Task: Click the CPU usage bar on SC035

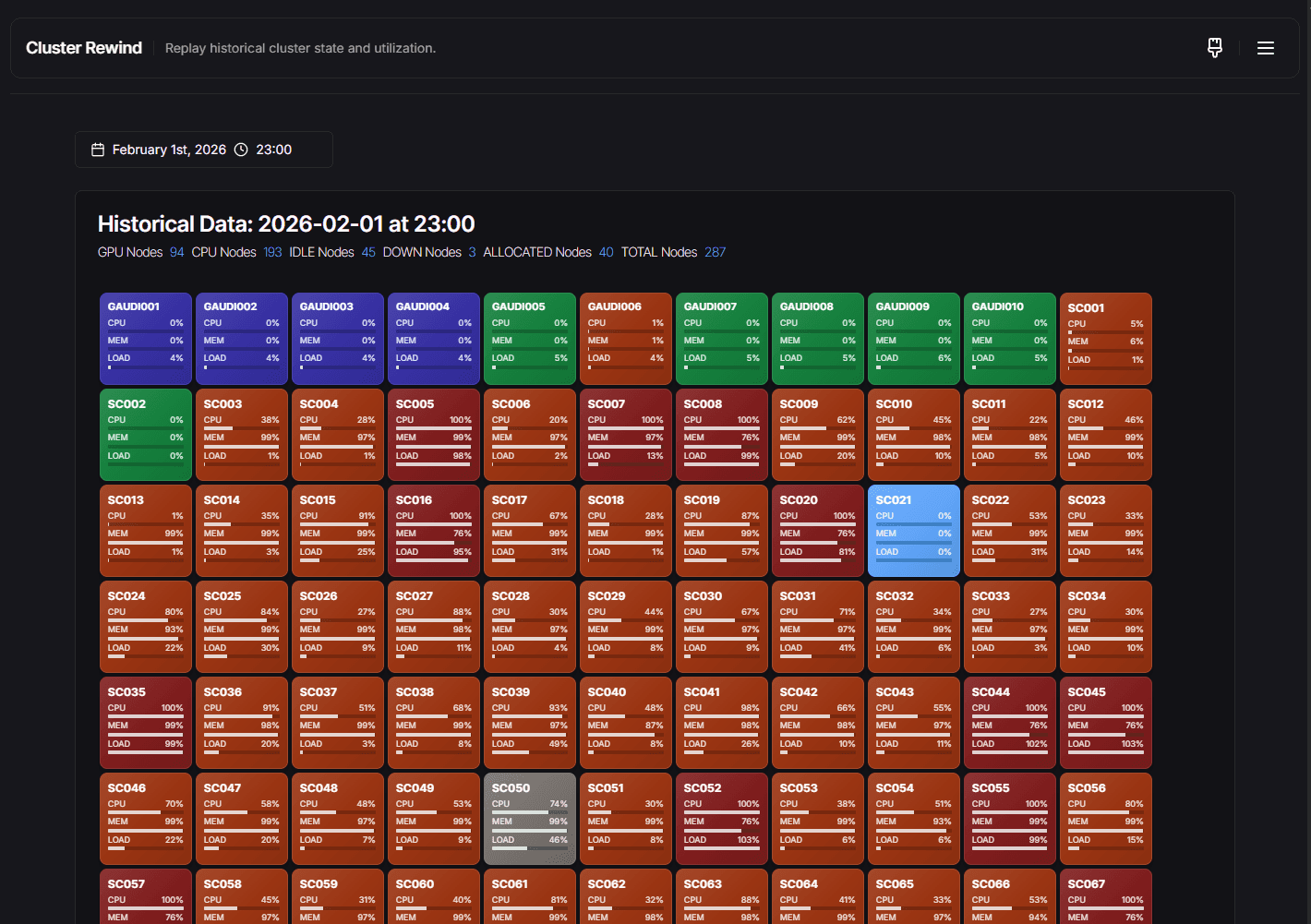Action: 146,716
